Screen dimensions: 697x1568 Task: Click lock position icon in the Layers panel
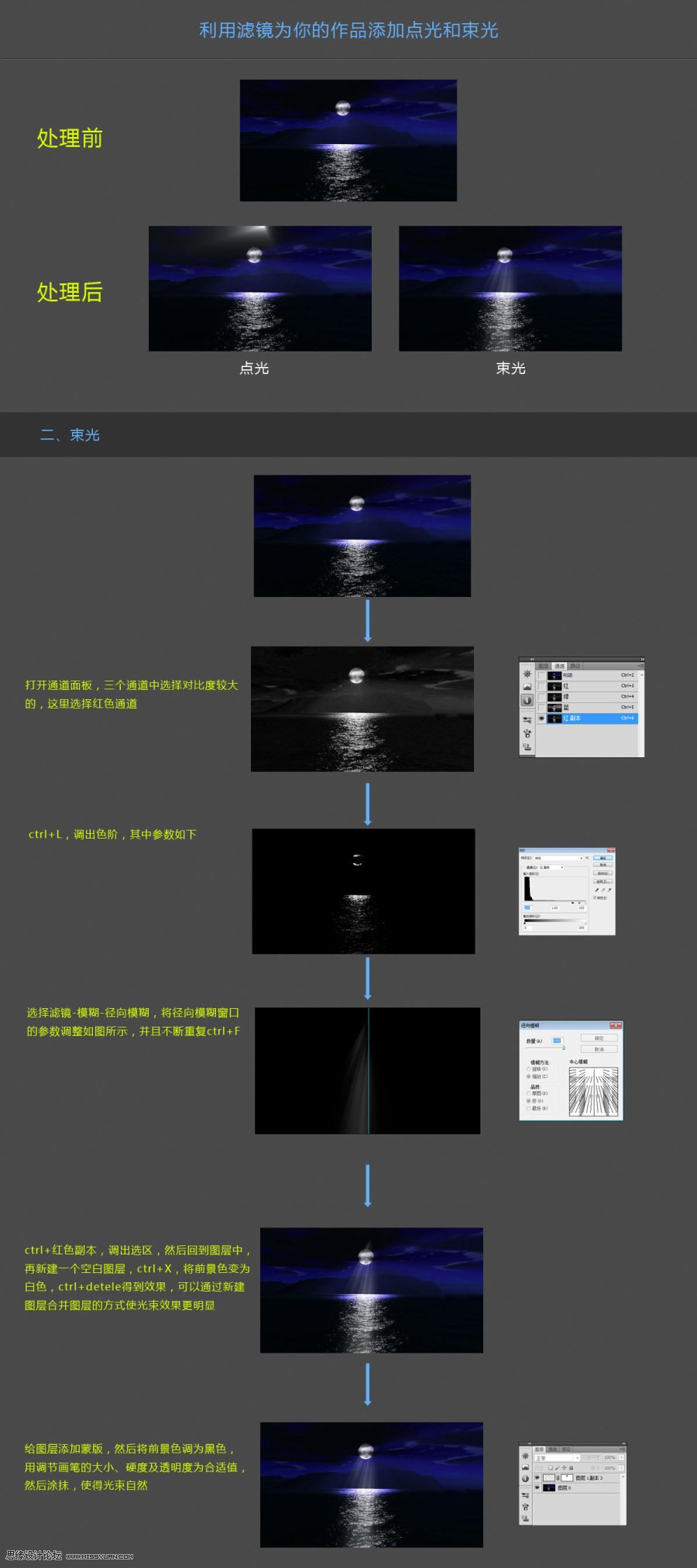(565, 1467)
